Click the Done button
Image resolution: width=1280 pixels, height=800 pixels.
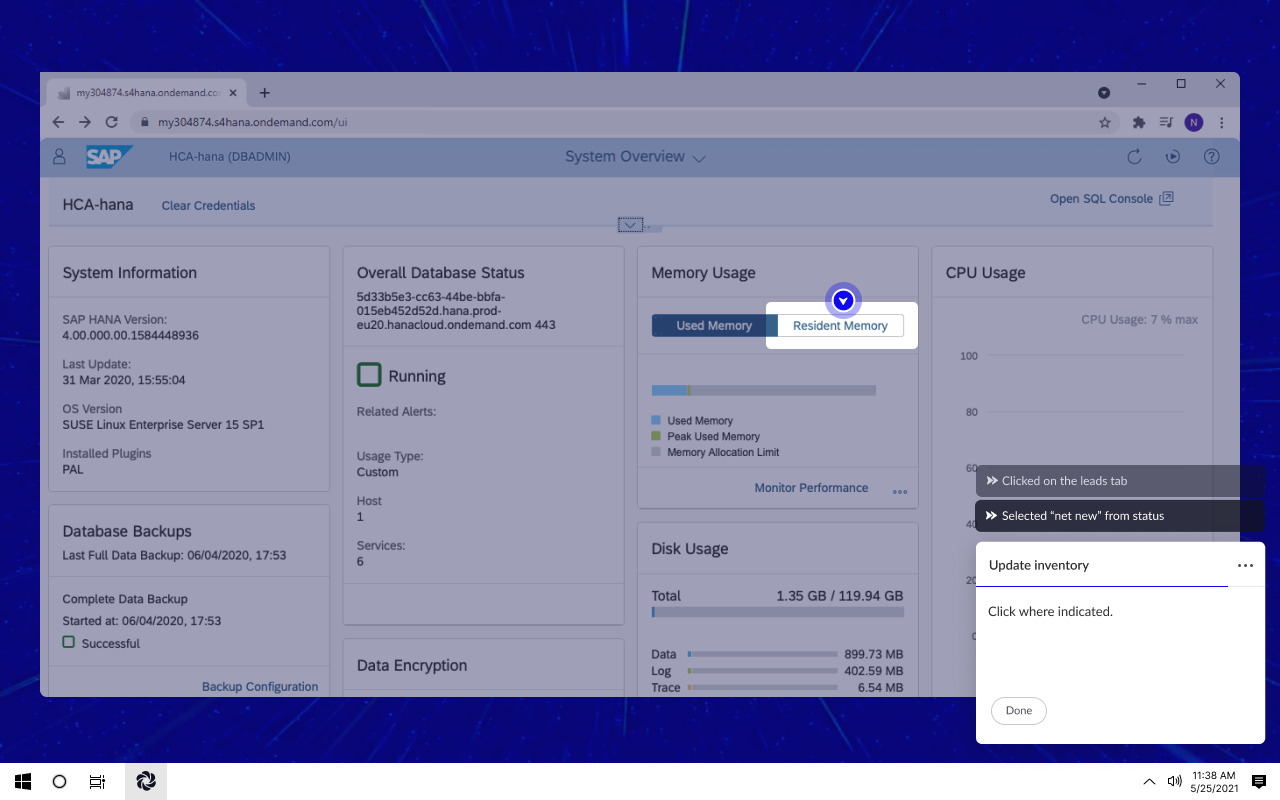coord(1018,710)
